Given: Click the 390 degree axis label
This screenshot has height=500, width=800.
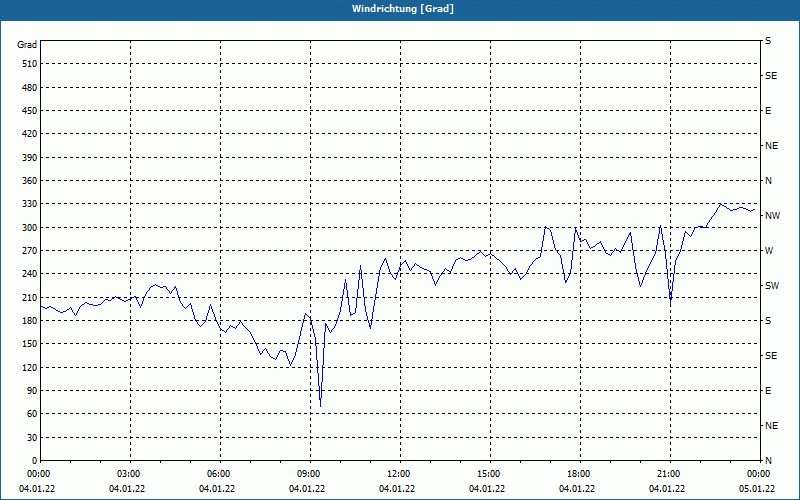Looking at the screenshot, I should [x=30, y=158].
